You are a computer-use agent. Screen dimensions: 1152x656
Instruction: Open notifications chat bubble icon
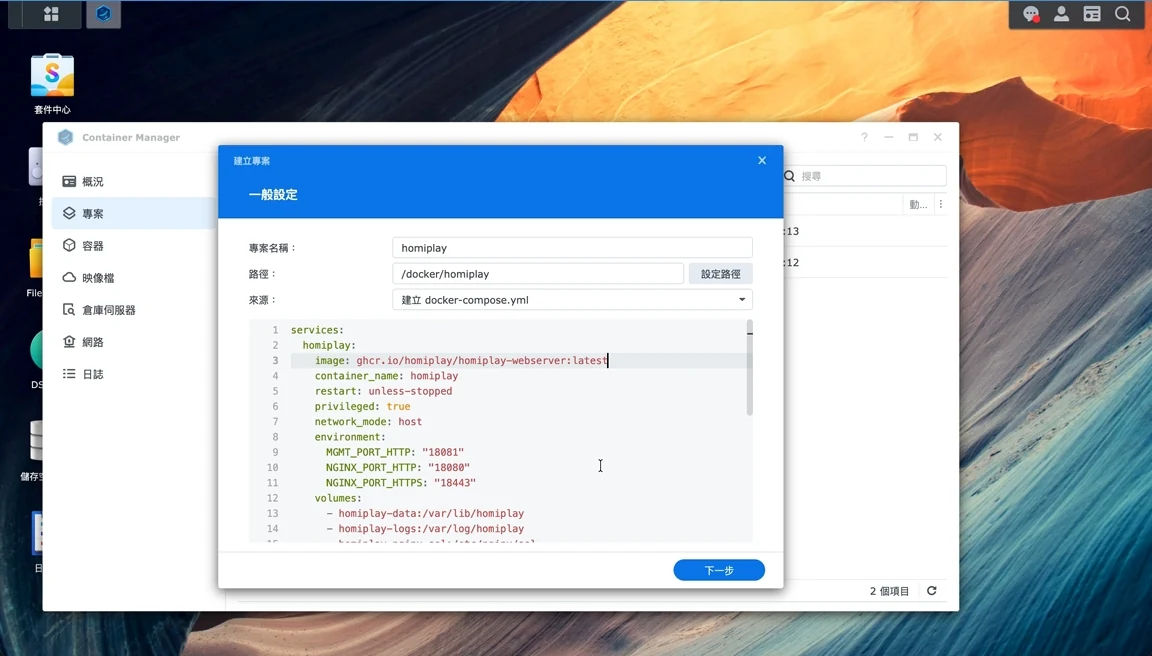point(1031,14)
